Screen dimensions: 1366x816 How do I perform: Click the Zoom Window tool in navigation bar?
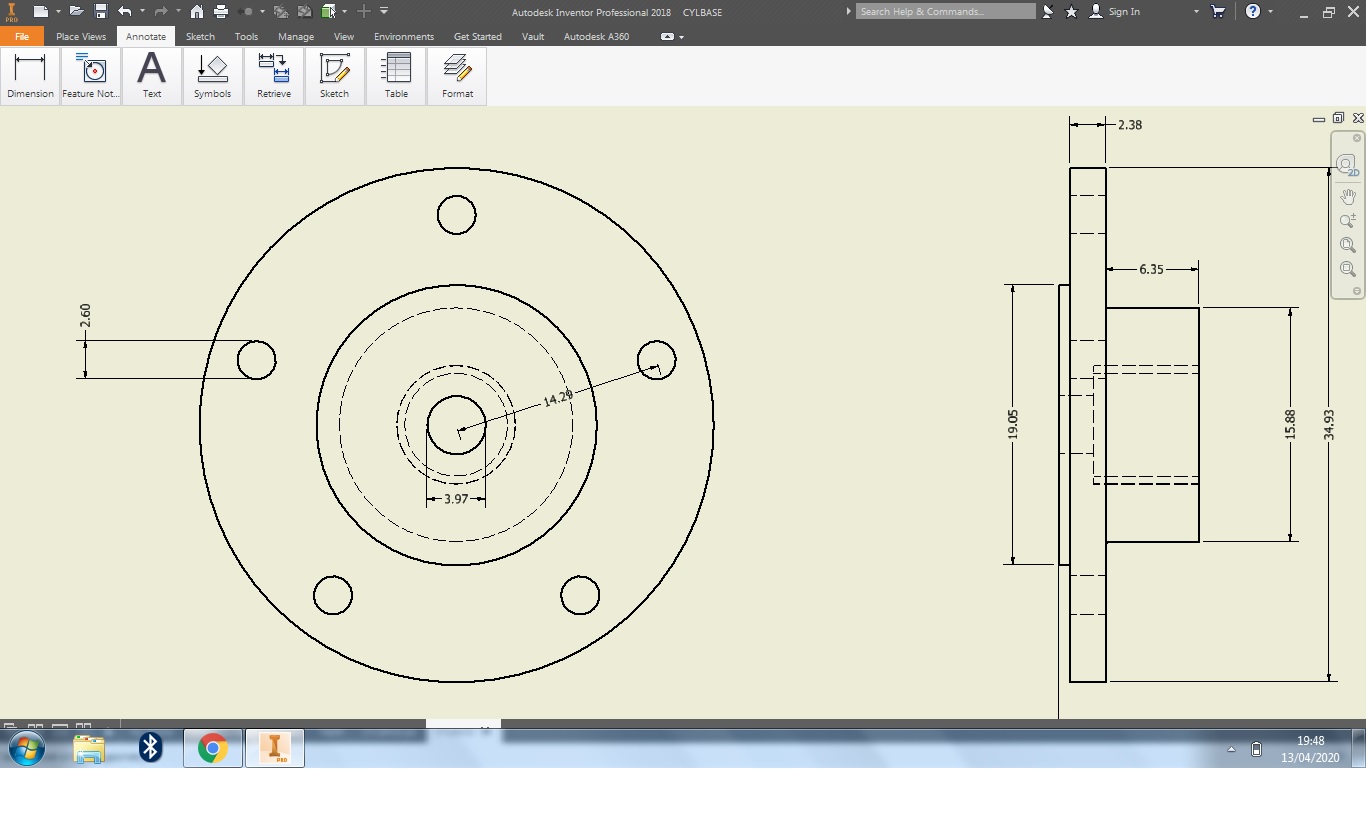point(1348,269)
